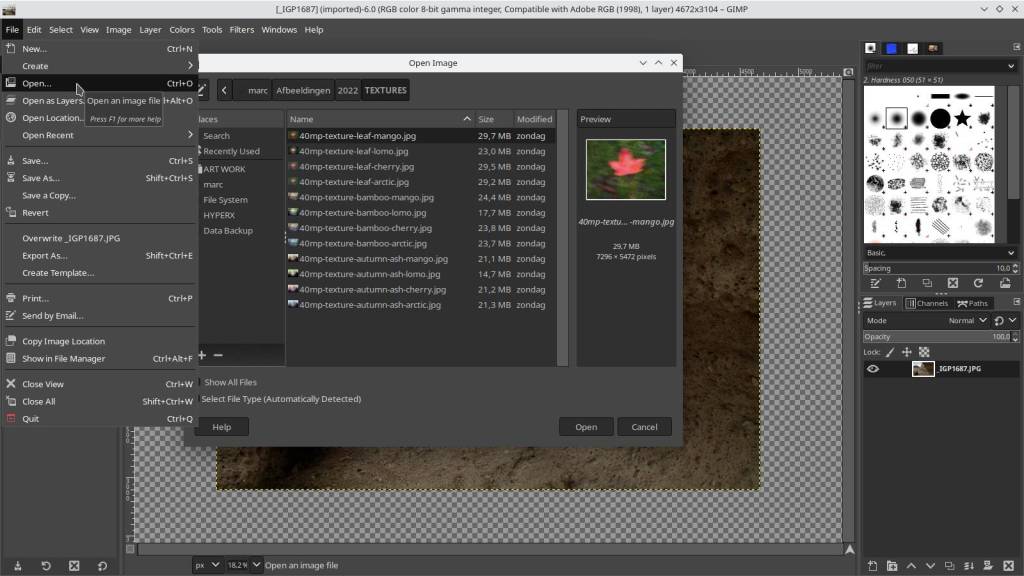The height and width of the screenshot is (576, 1024).
Task: Select the large hard round brush
Action: point(940,118)
